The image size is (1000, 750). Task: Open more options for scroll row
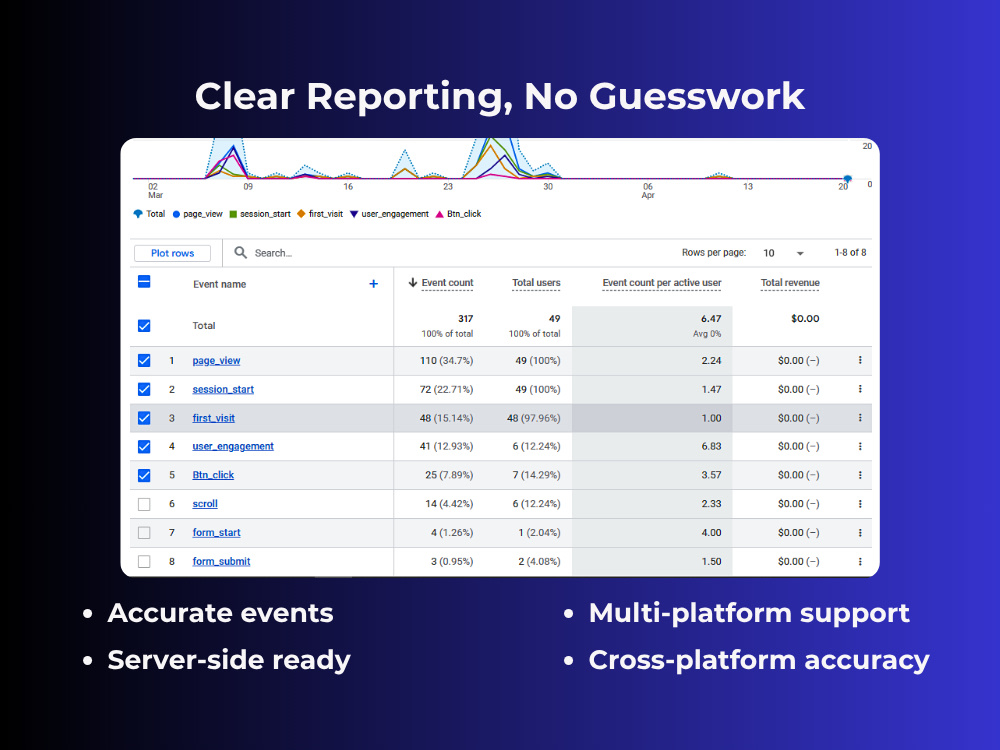coord(860,504)
